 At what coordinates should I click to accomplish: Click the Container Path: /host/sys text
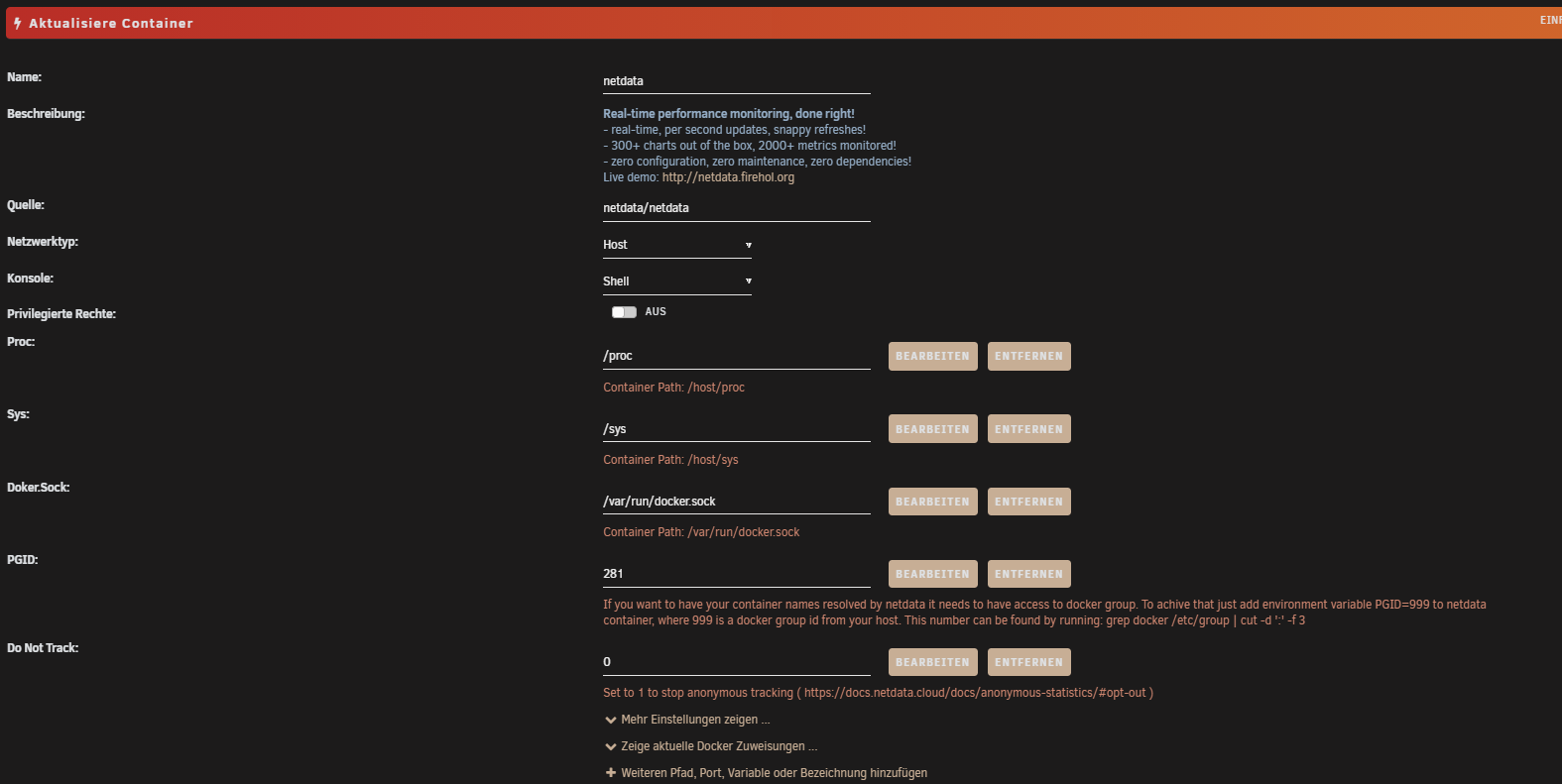(x=670, y=460)
